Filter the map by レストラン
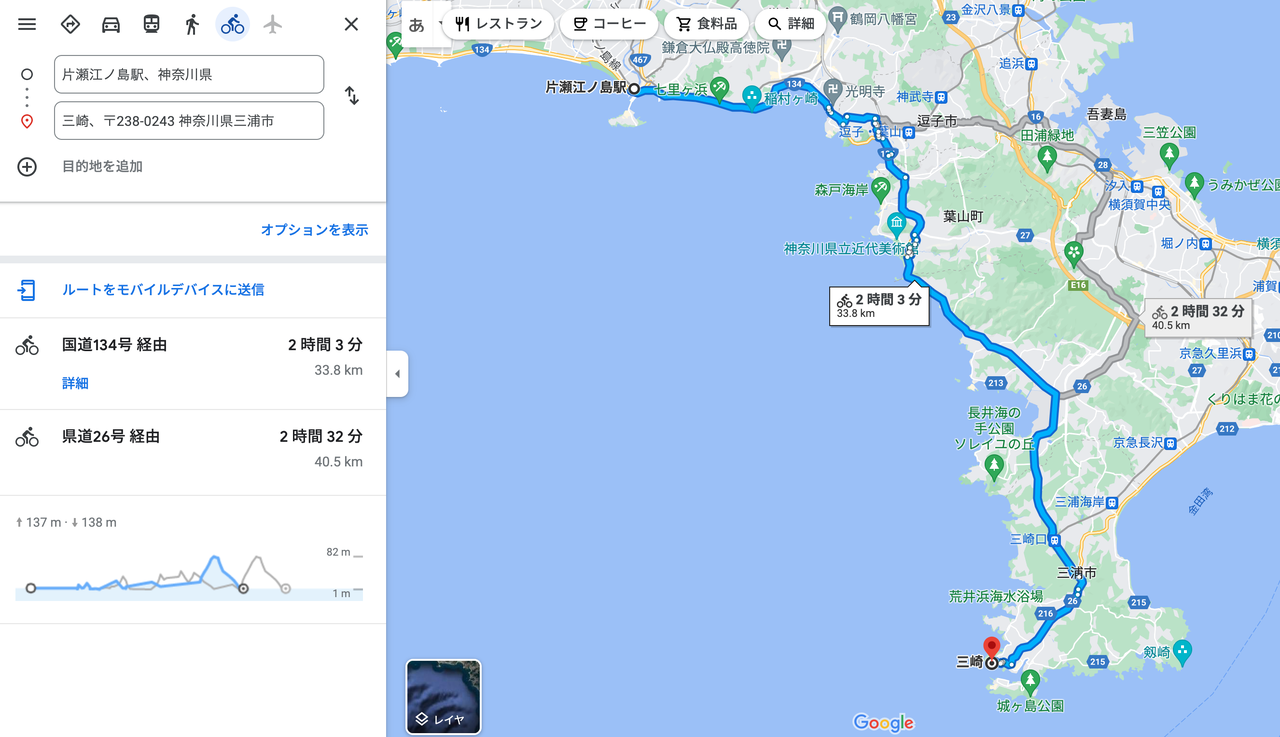This screenshot has width=1280, height=737. [x=498, y=24]
